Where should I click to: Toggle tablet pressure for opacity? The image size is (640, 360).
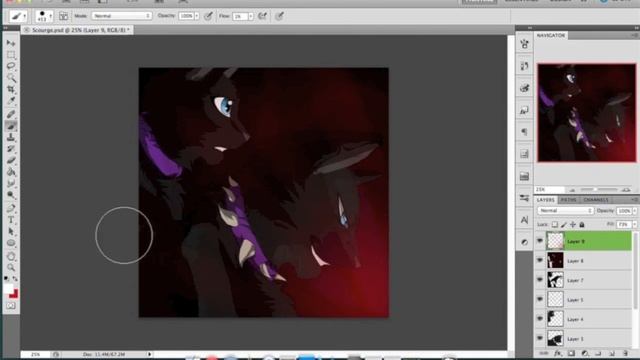pyautogui.click(x=208, y=16)
